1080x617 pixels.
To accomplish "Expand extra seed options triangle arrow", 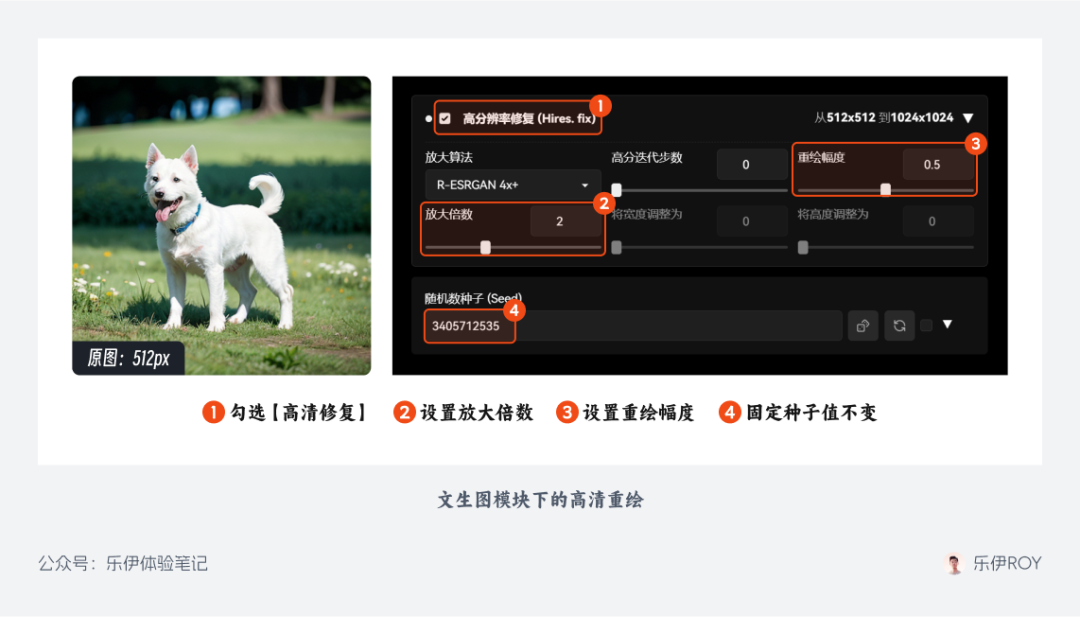I will (947, 324).
